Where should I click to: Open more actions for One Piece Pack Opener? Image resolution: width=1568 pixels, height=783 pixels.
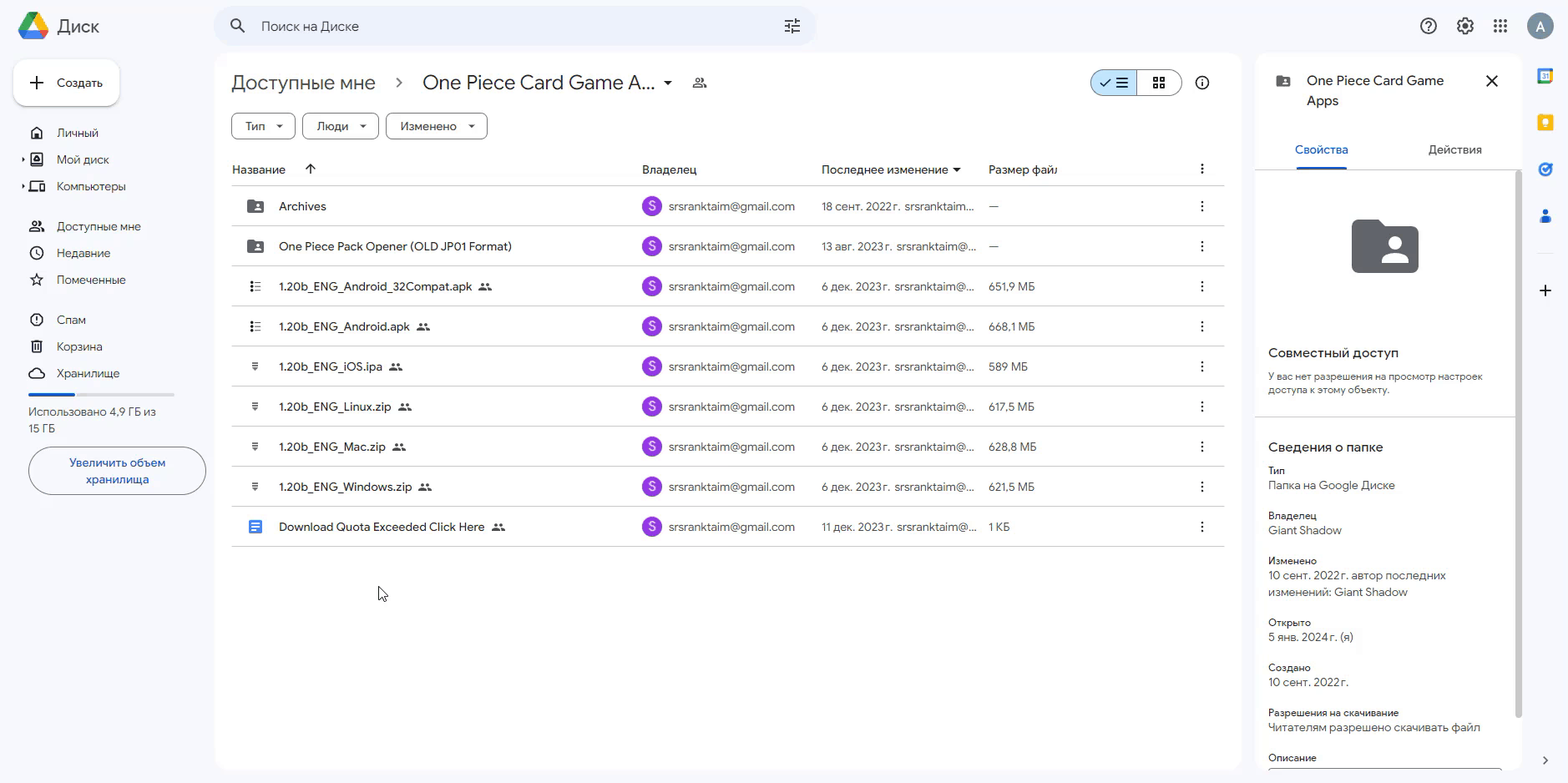[x=1201, y=246]
